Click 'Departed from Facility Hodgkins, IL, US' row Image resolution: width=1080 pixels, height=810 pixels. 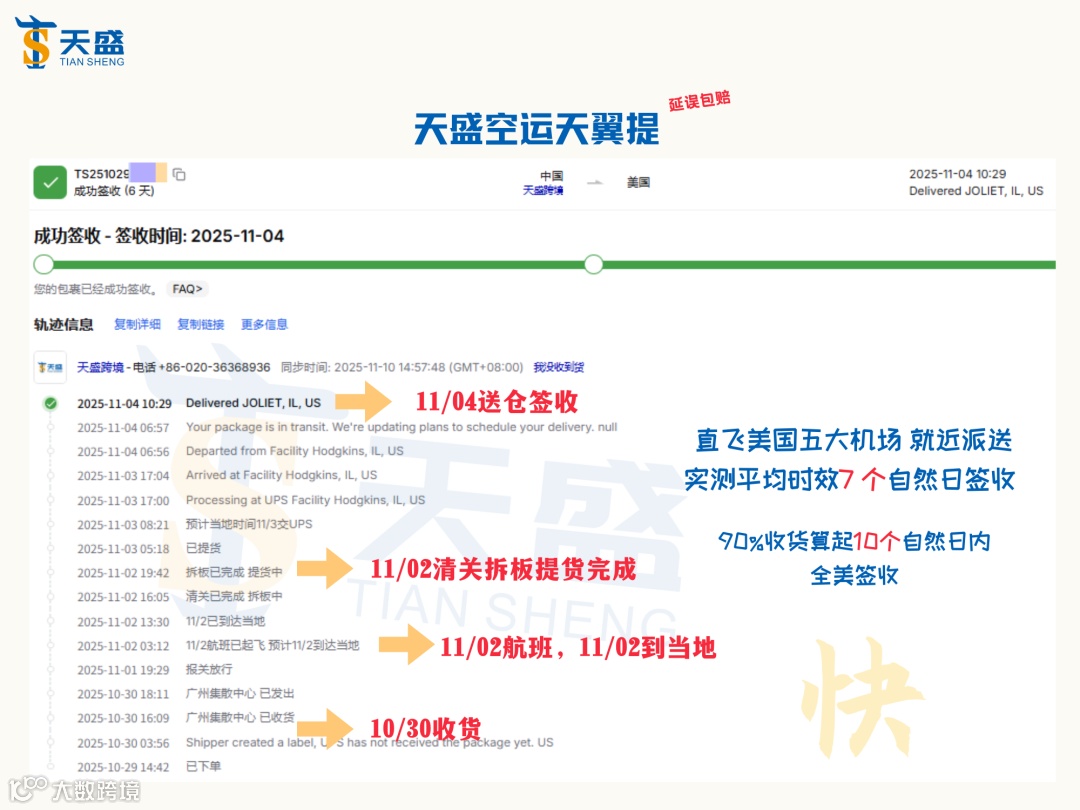[x=240, y=451]
